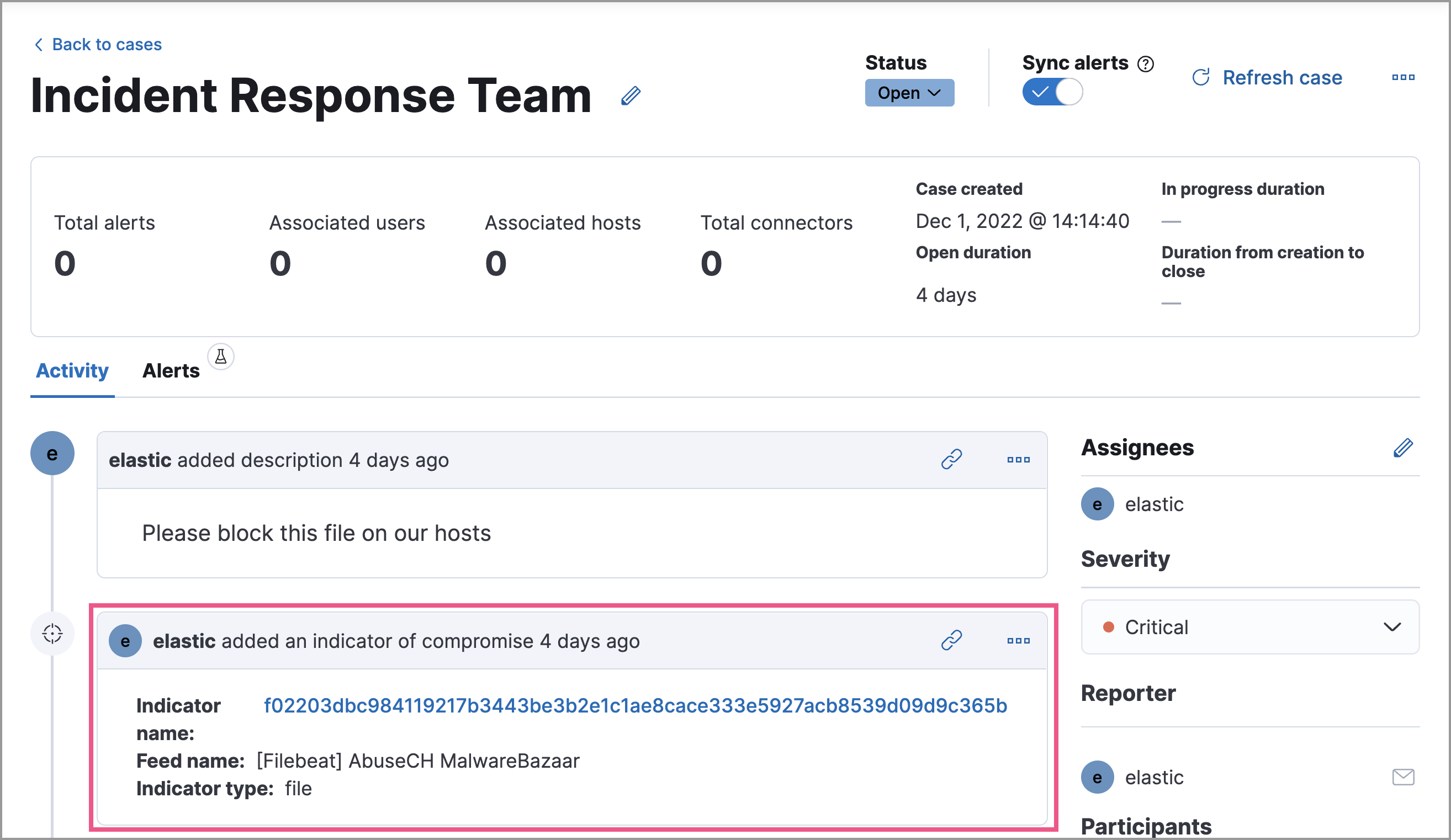Open description comment ellipsis actions
Image resolution: width=1451 pixels, height=840 pixels.
point(1018,459)
